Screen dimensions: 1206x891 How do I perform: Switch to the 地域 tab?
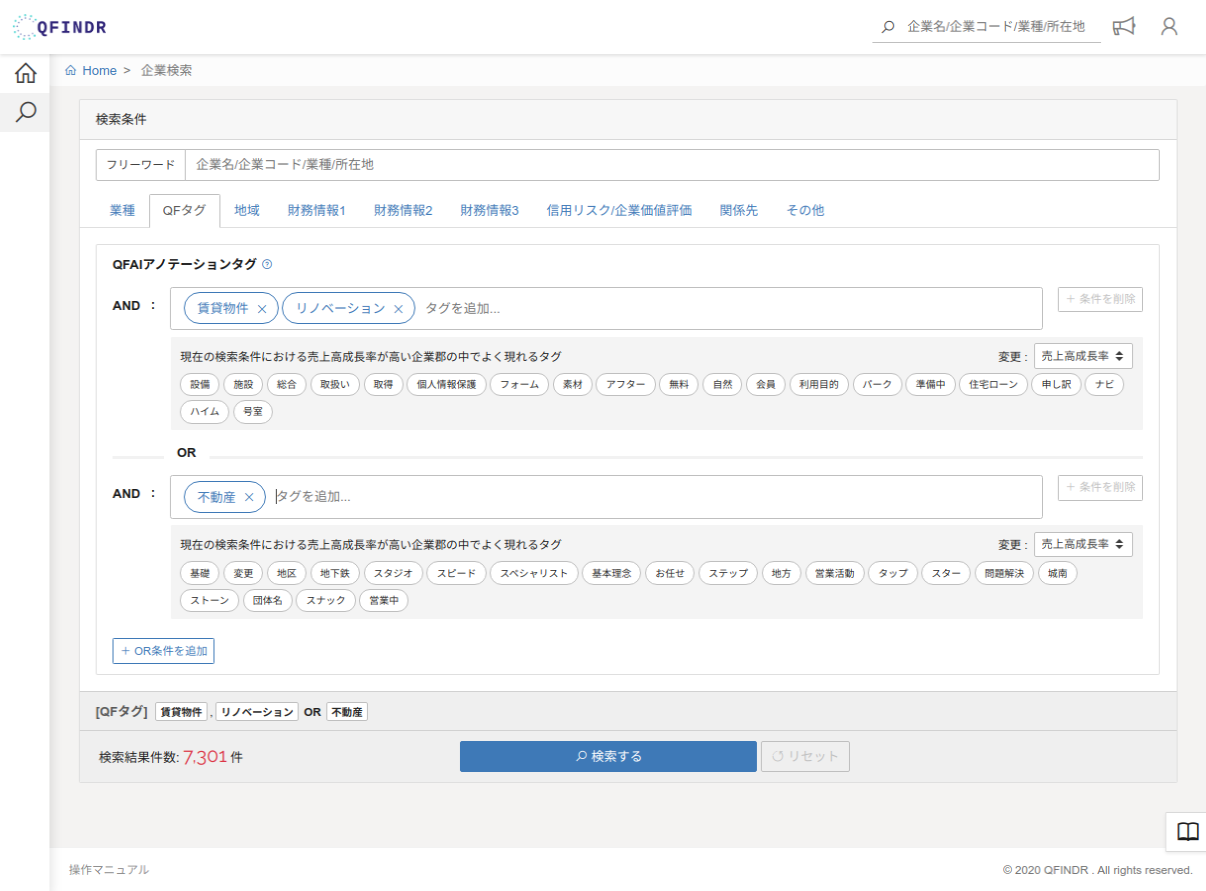pos(247,211)
